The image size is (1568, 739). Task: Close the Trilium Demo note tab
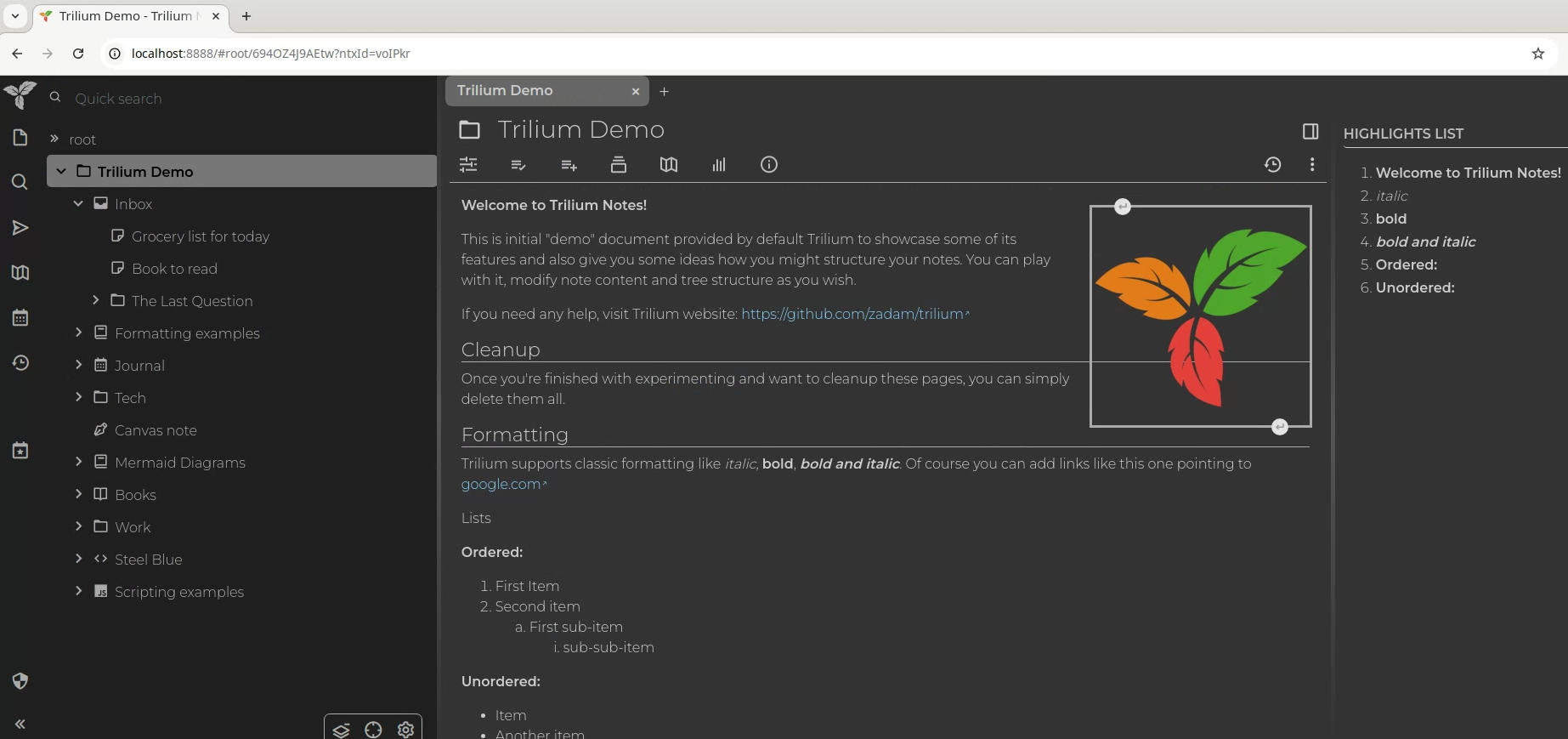coord(636,91)
